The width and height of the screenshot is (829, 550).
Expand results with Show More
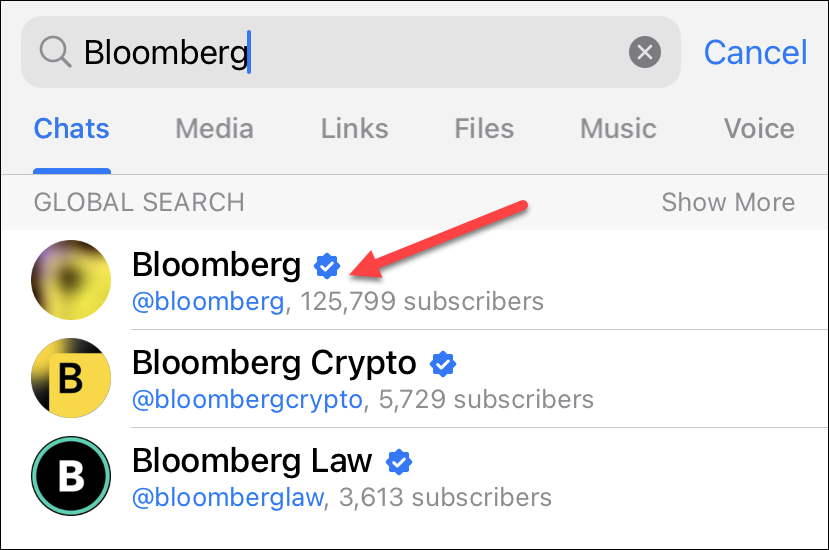(728, 202)
